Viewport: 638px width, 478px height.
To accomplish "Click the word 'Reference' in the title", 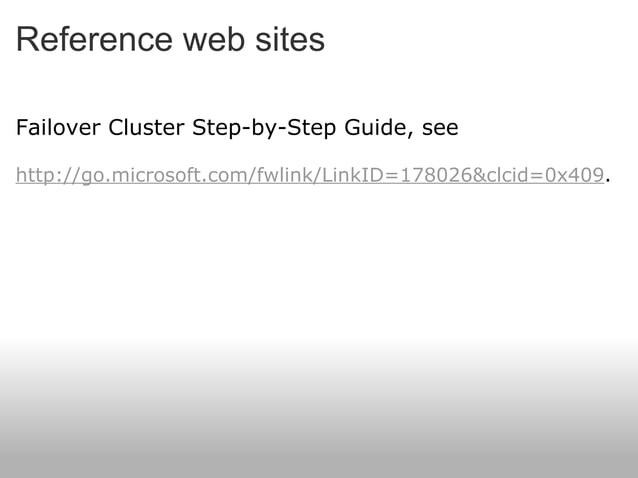I will pos(95,40).
